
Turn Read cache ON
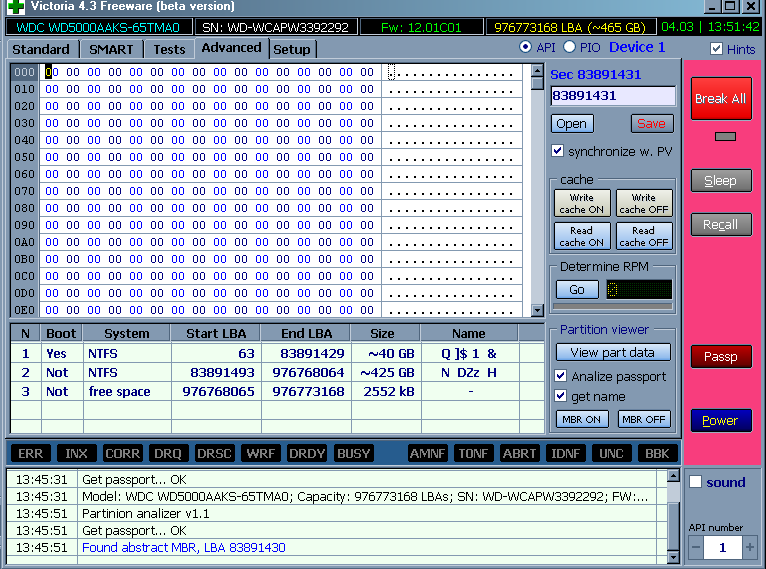pos(582,236)
